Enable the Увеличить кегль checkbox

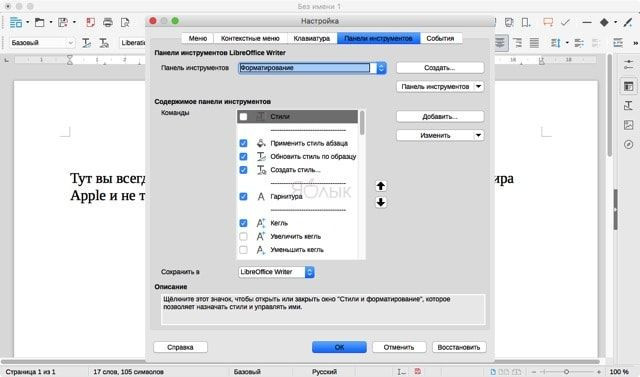pos(243,237)
